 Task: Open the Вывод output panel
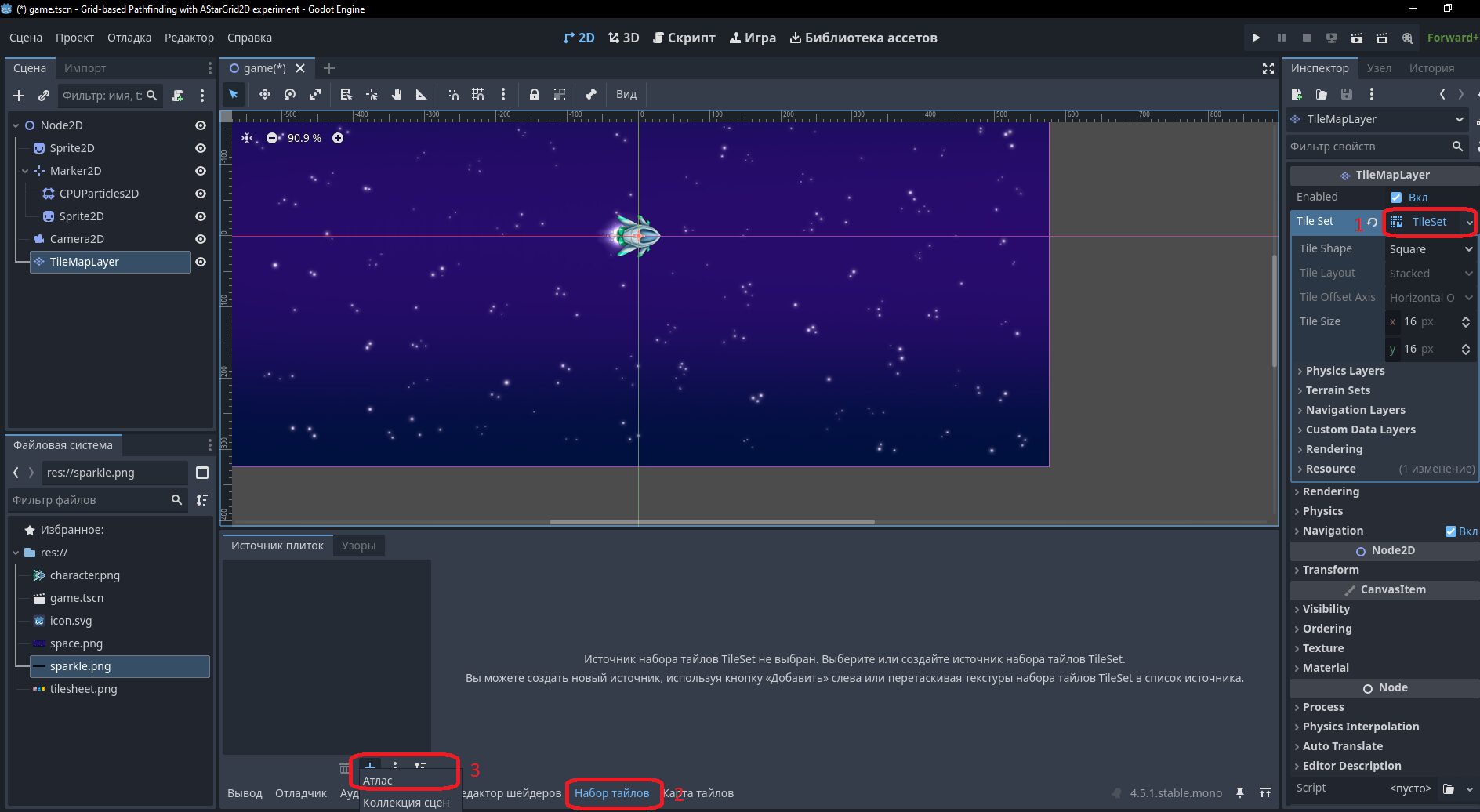click(x=245, y=793)
